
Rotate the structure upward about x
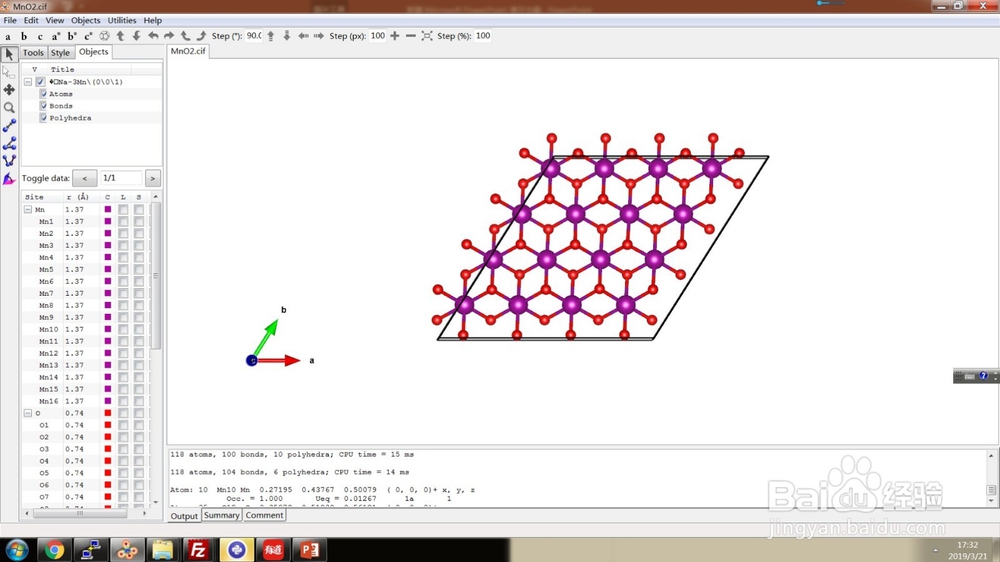pos(121,36)
